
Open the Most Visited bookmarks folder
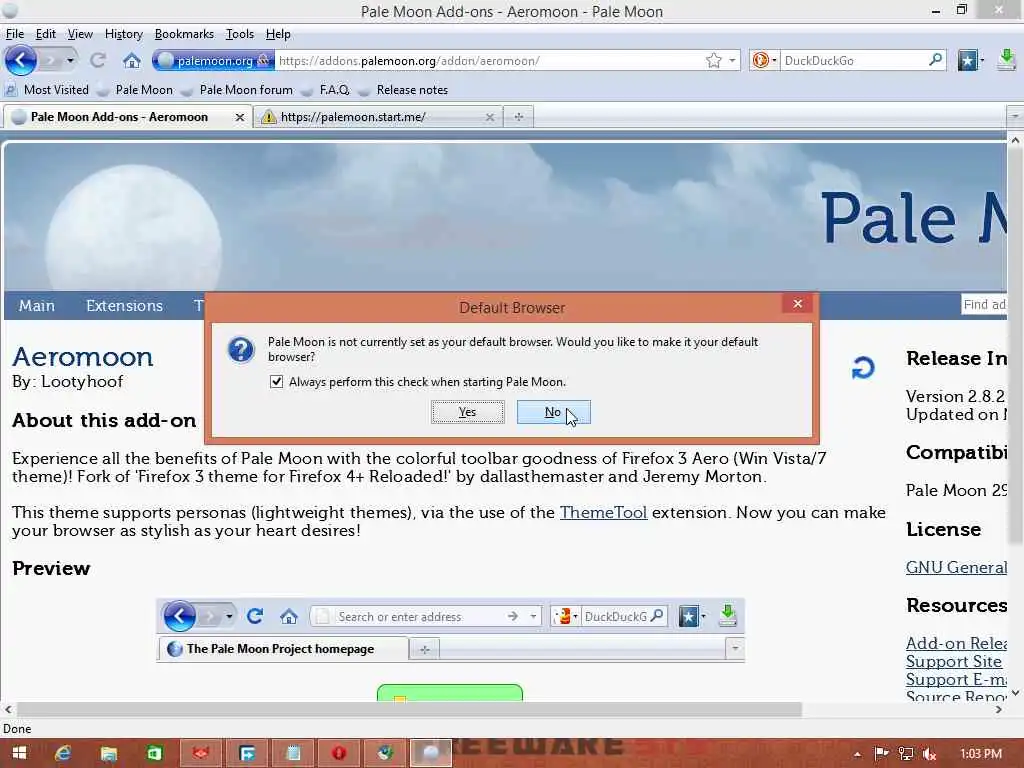[47, 90]
